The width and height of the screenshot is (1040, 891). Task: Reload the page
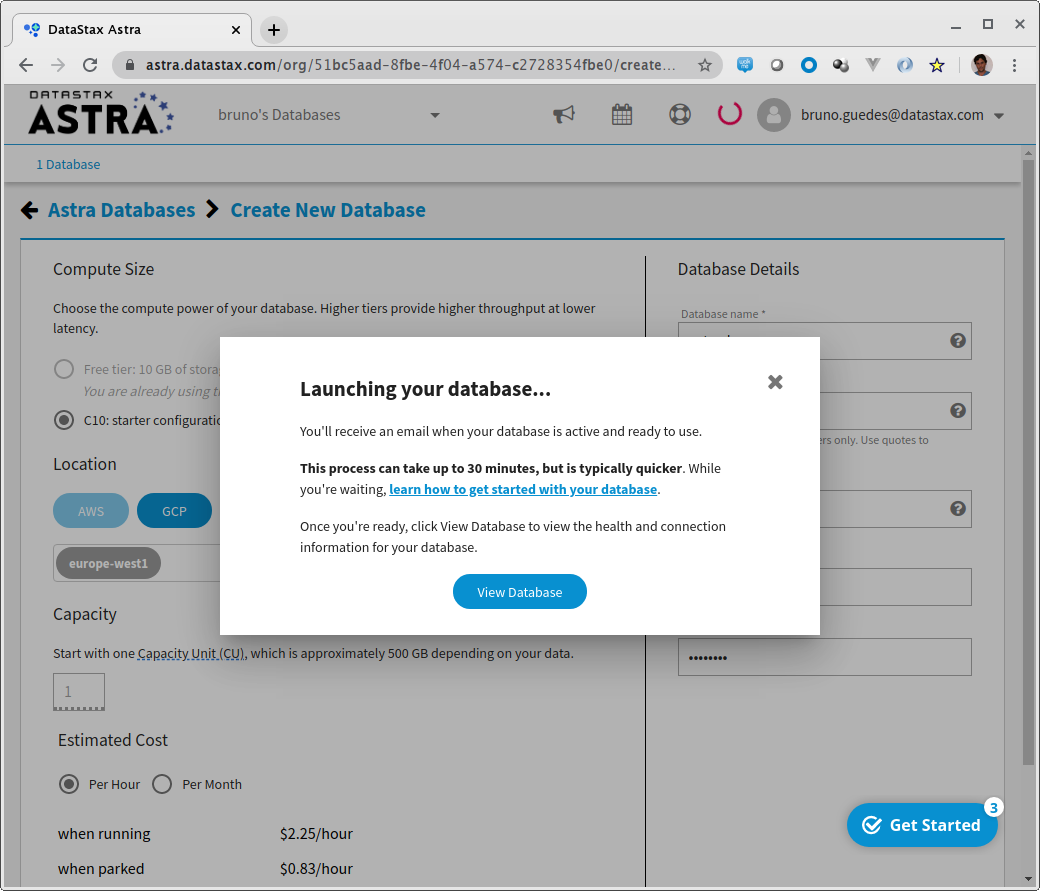[x=90, y=65]
